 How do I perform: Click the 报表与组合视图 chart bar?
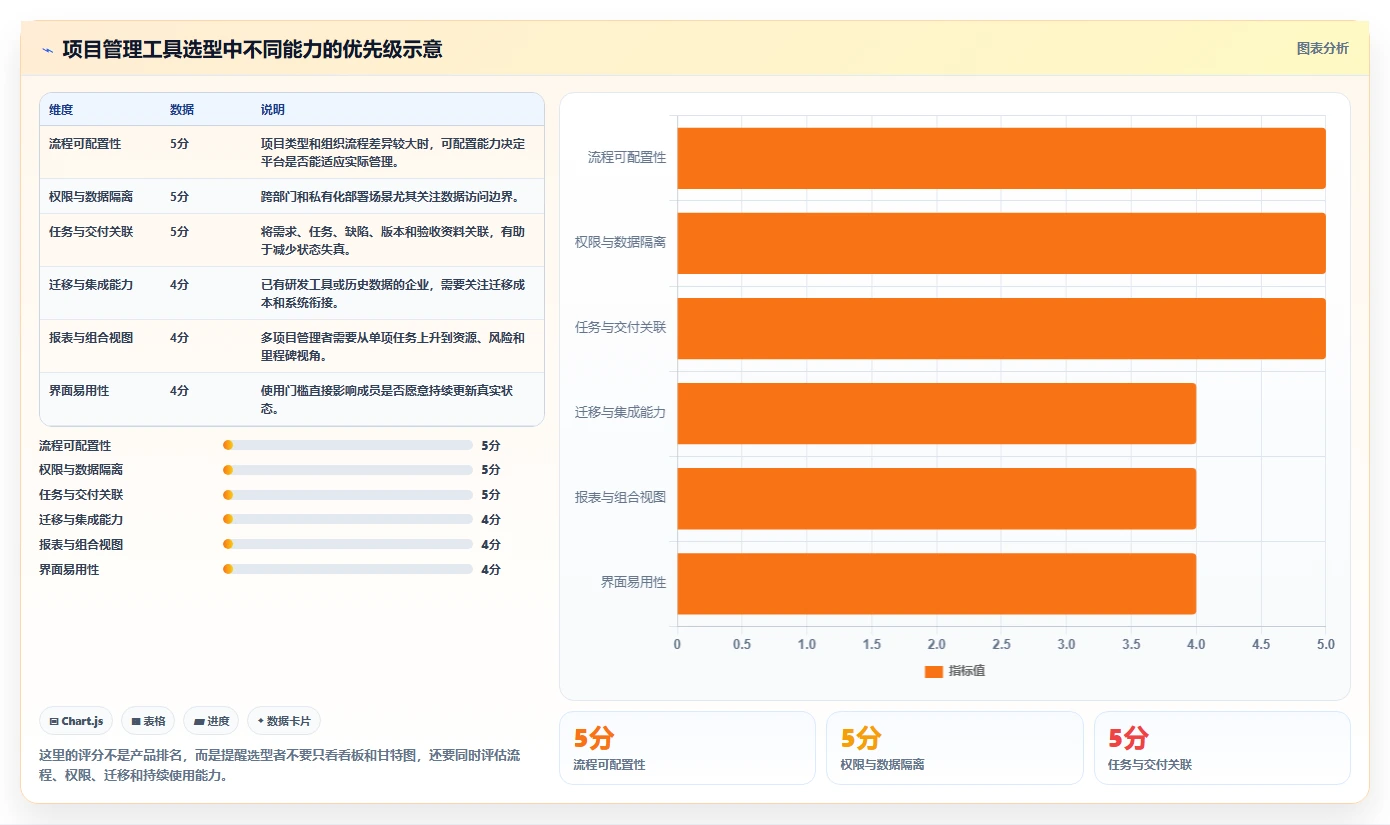936,498
